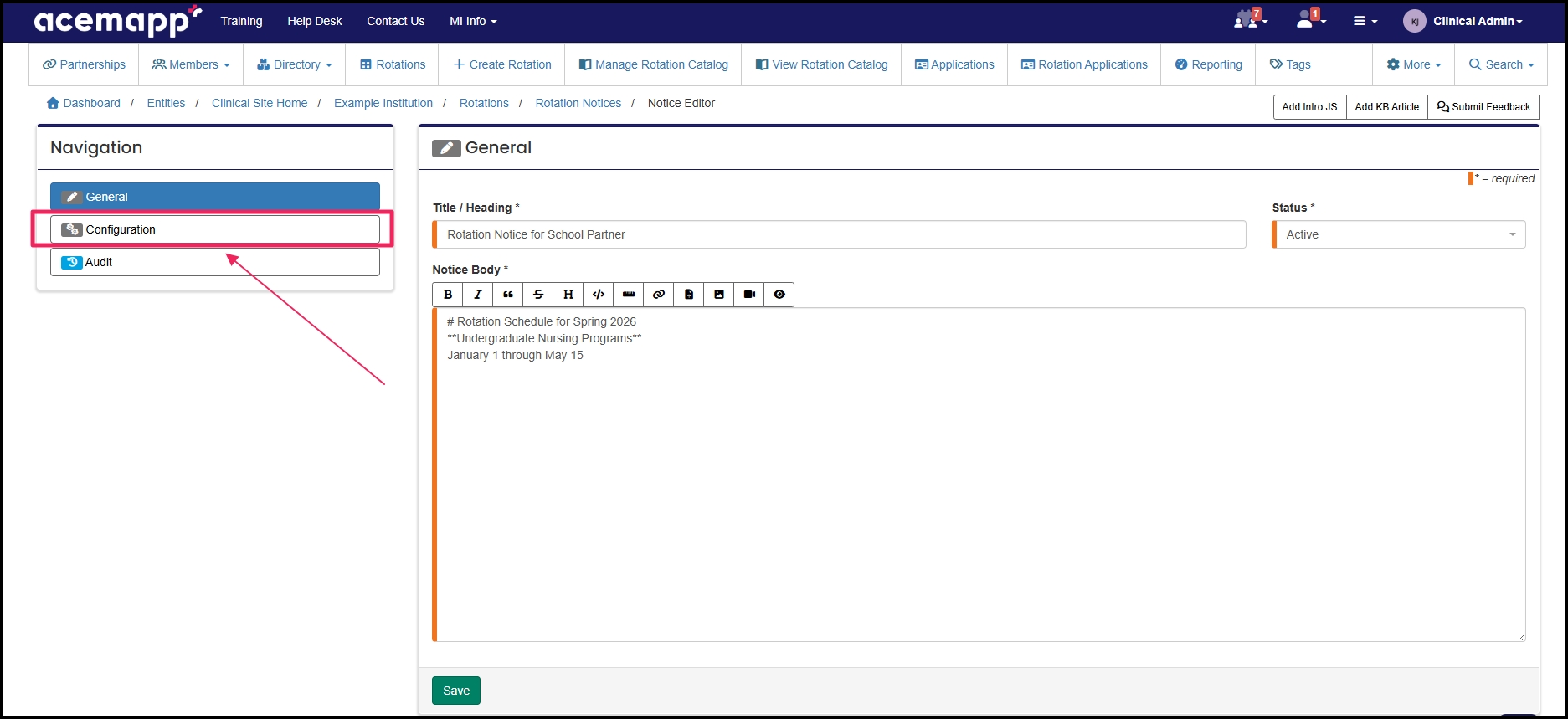Open the Configuration navigation item
This screenshot has width=1568, height=719.
[x=214, y=229]
